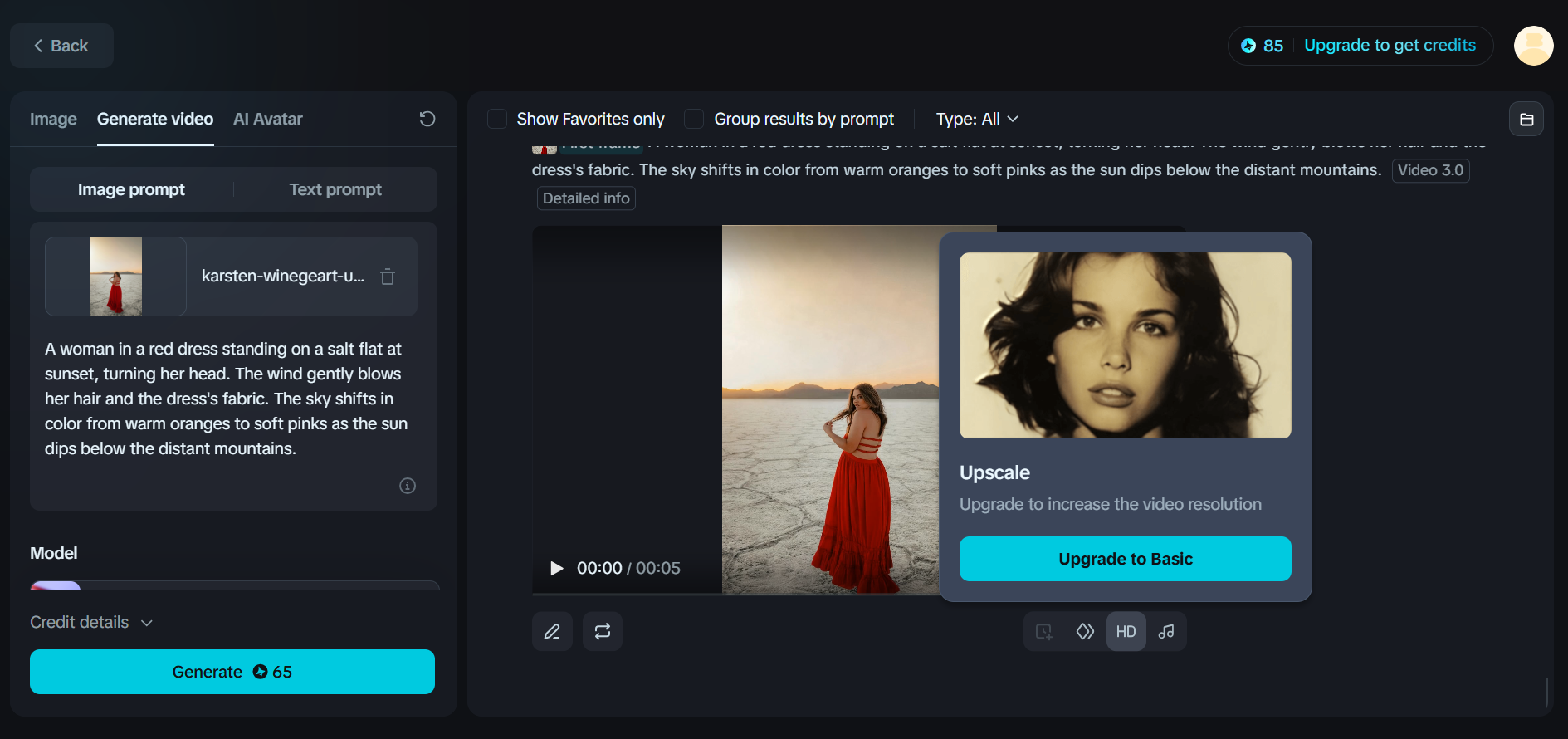This screenshot has height=739, width=1568.
Task: Click into the prompt description text box
Action: click(x=227, y=399)
